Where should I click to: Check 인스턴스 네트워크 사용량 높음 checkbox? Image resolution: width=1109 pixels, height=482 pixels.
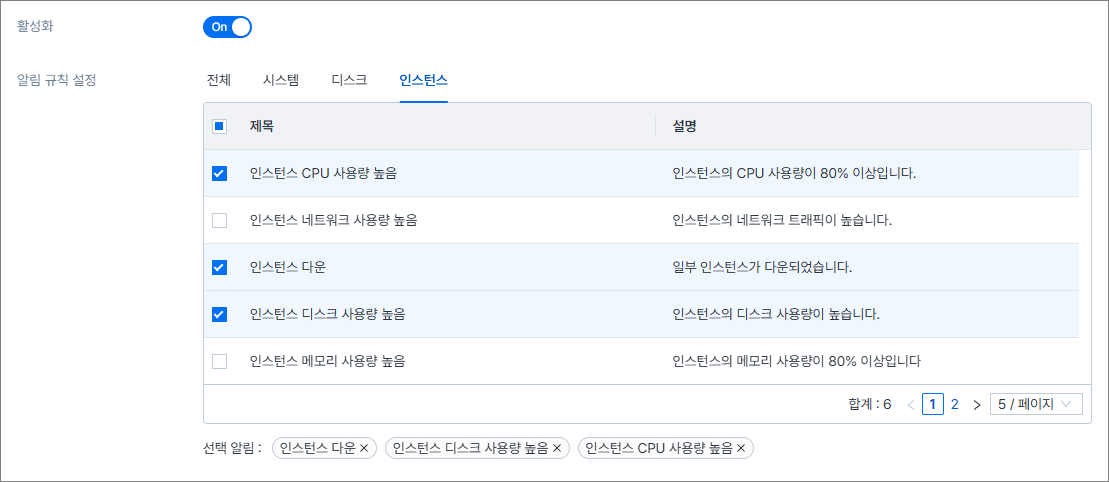coord(220,220)
